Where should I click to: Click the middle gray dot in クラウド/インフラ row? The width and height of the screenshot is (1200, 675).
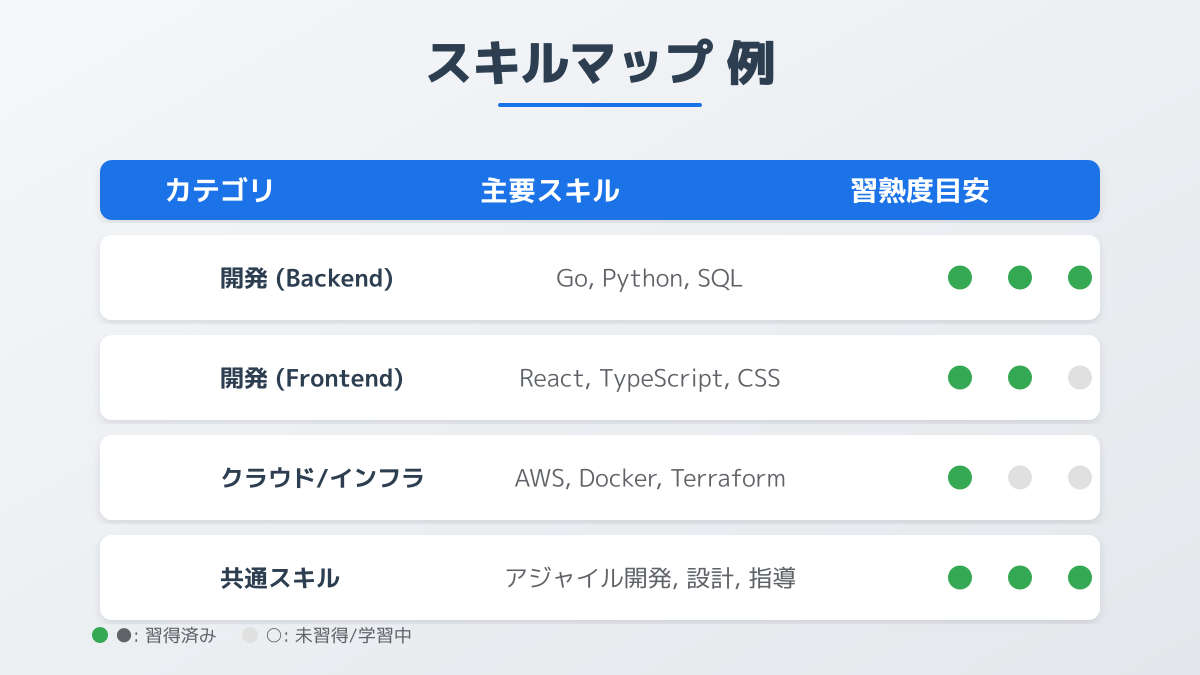(1020, 478)
